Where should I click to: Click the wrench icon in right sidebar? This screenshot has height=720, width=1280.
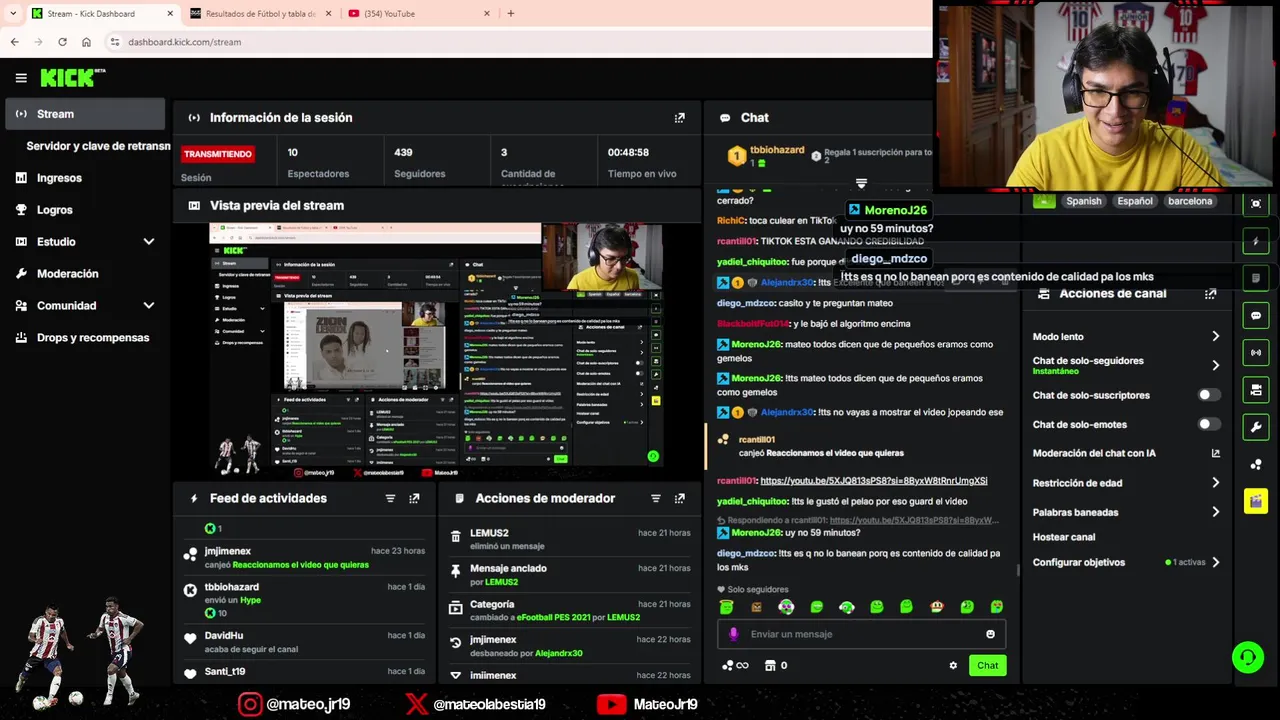(1256, 427)
